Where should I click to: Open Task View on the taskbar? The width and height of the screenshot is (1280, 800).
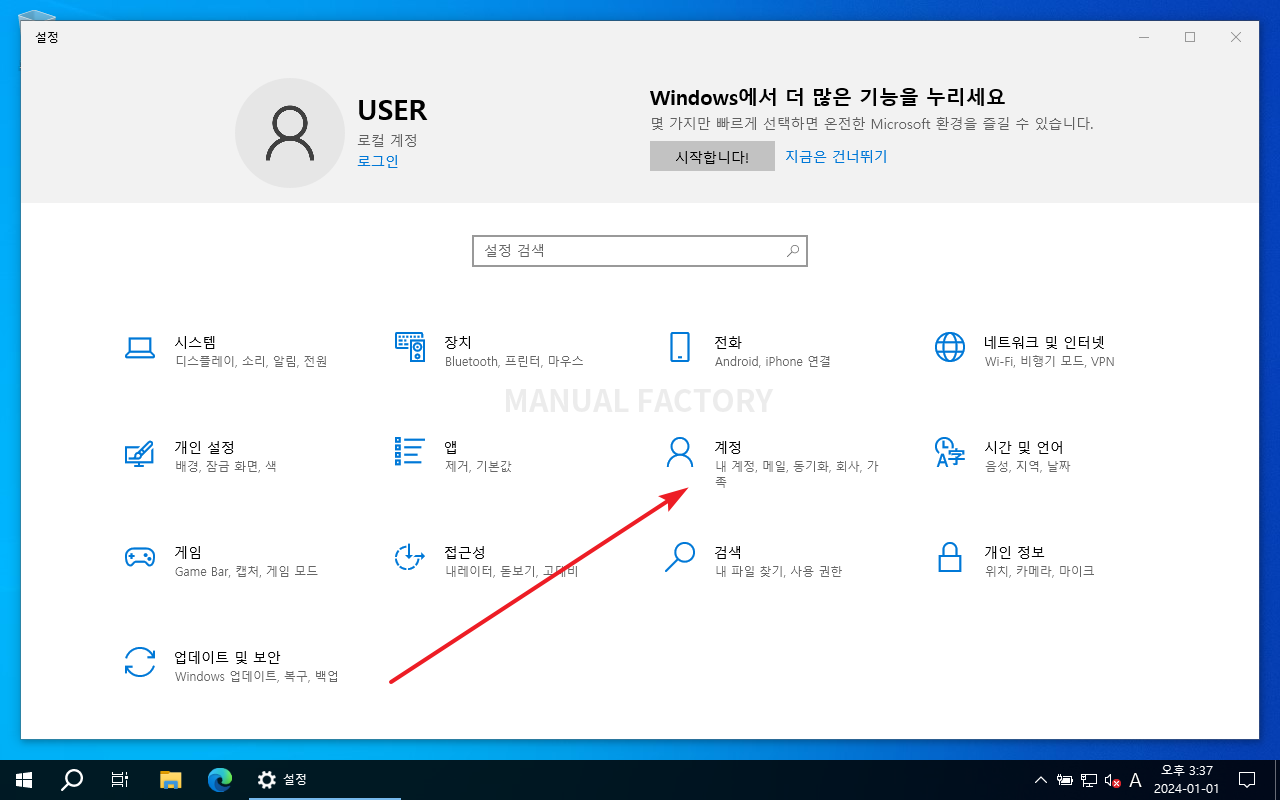tap(120, 779)
